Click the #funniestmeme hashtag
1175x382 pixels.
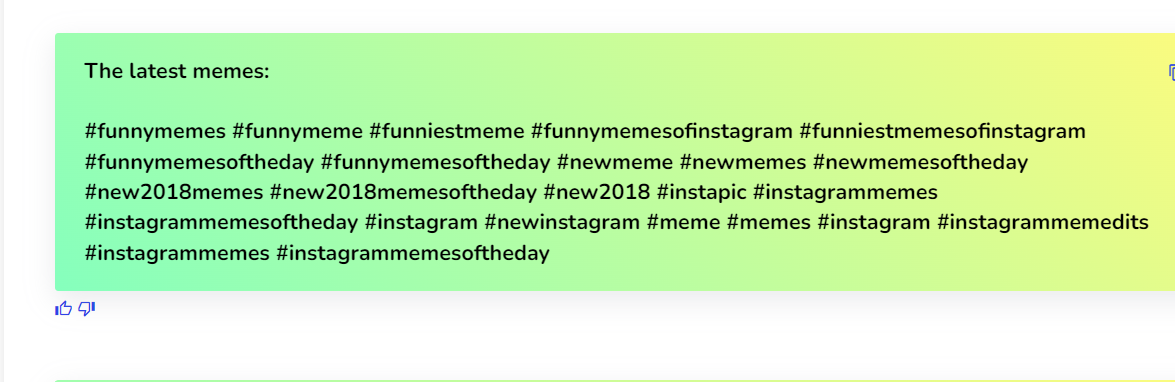pos(447,132)
